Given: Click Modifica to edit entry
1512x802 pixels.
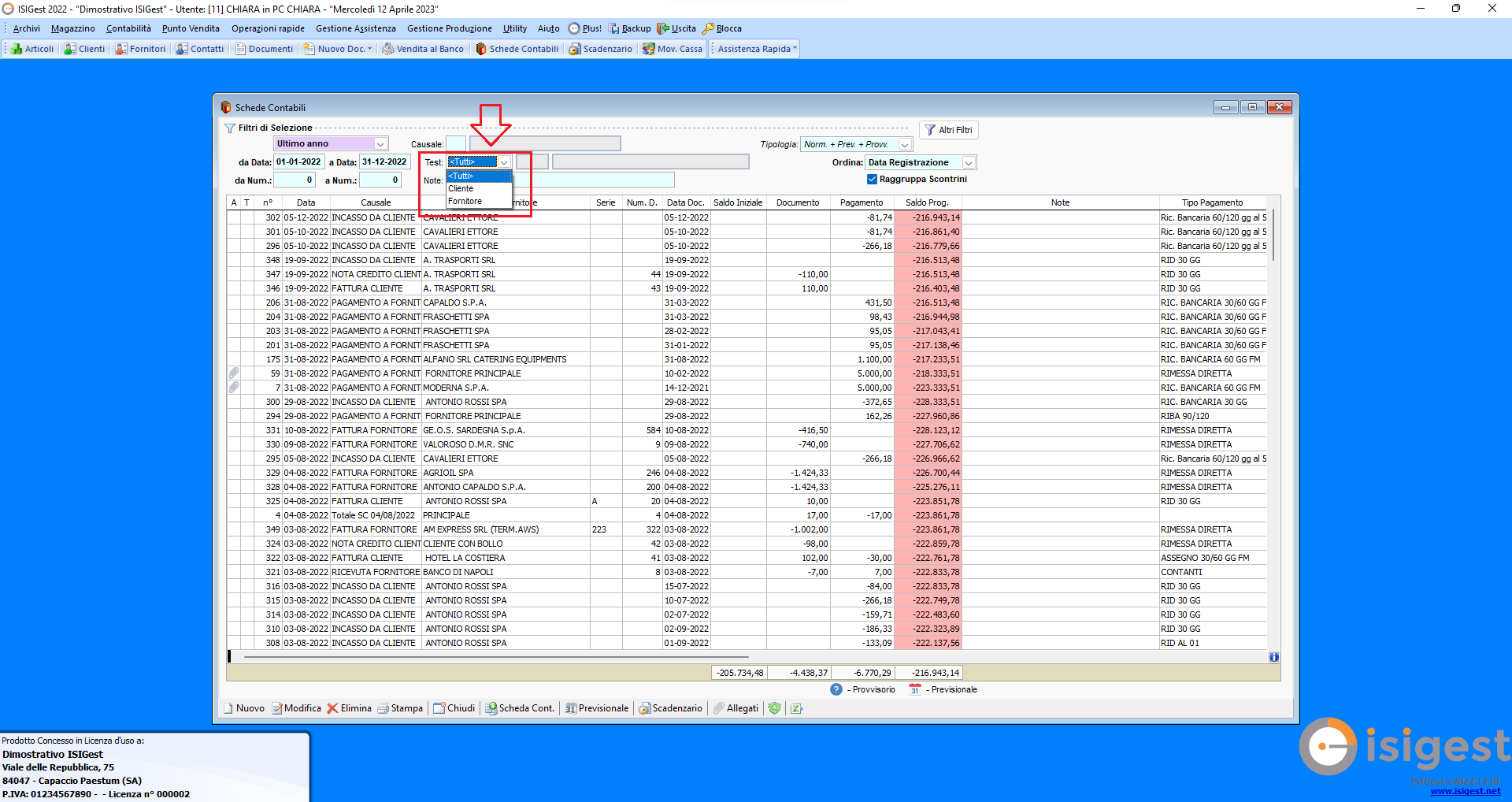Looking at the screenshot, I should click(x=297, y=708).
